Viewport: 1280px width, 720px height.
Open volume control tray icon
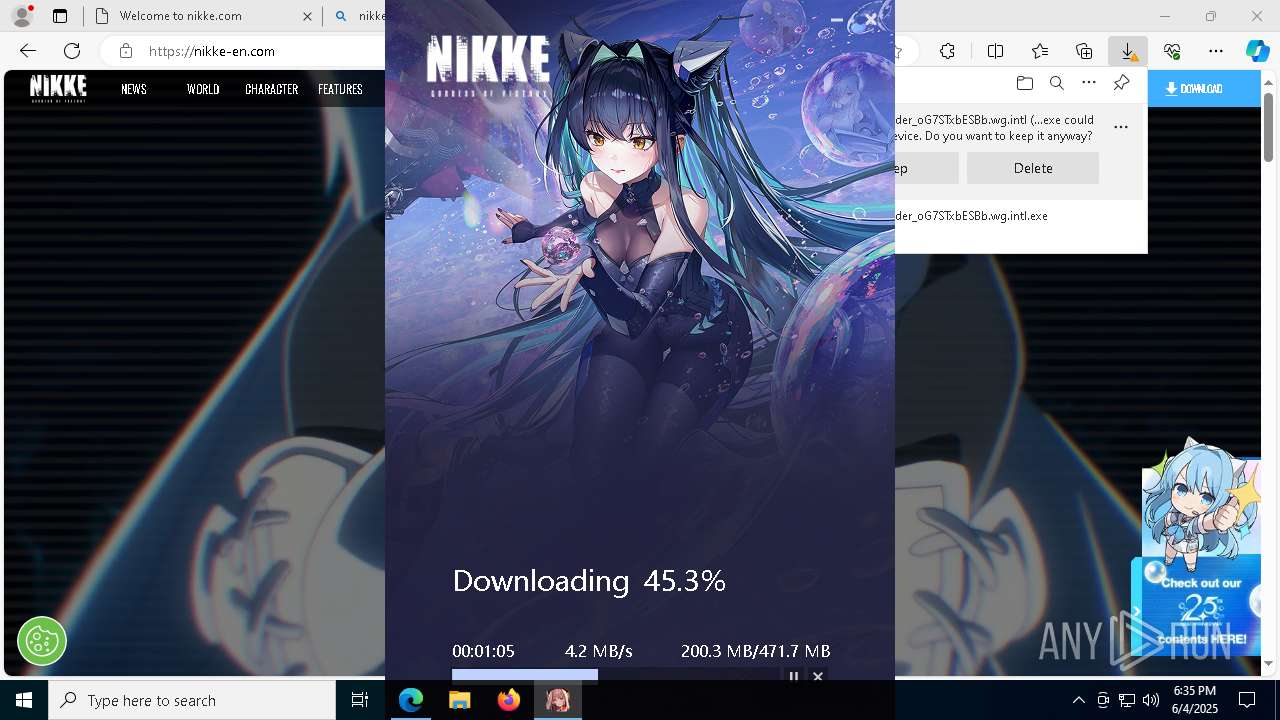(x=1151, y=700)
